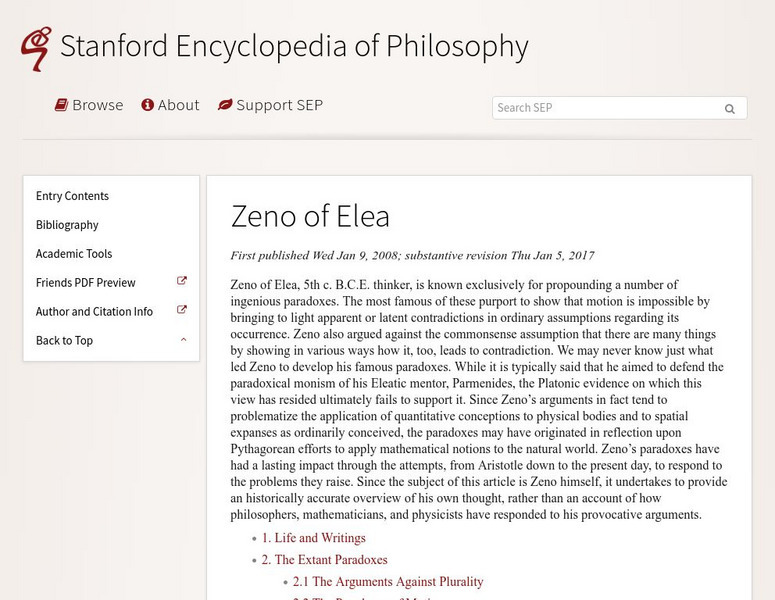The image size is (775, 600).
Task: Select Entry Contents in sidebar
Action: tap(72, 196)
